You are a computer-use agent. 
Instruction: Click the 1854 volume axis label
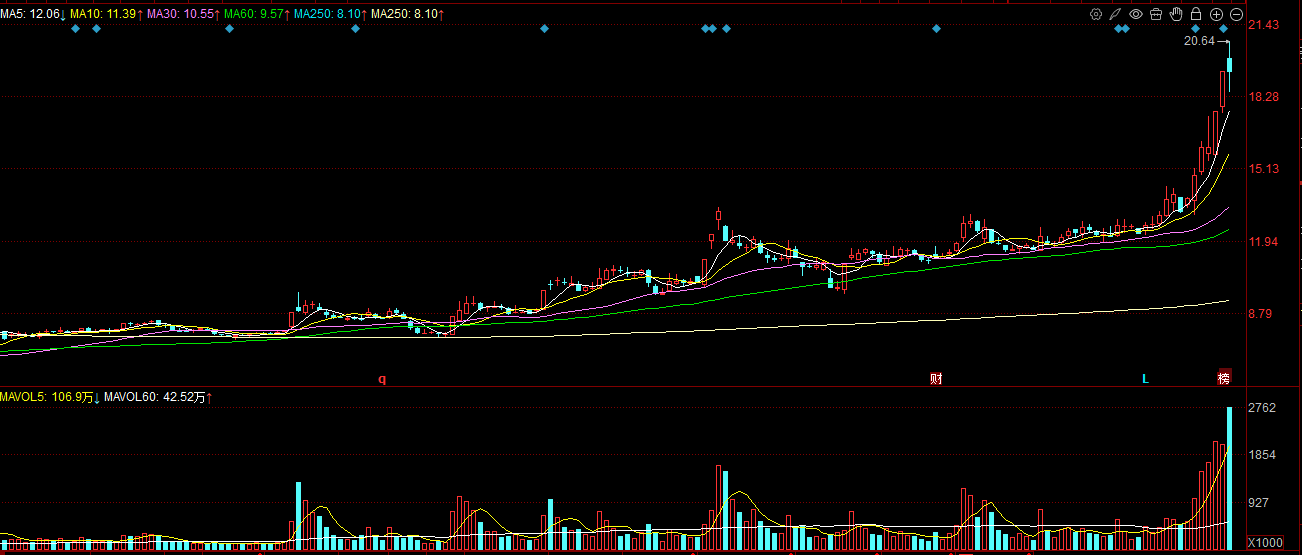(x=1262, y=454)
